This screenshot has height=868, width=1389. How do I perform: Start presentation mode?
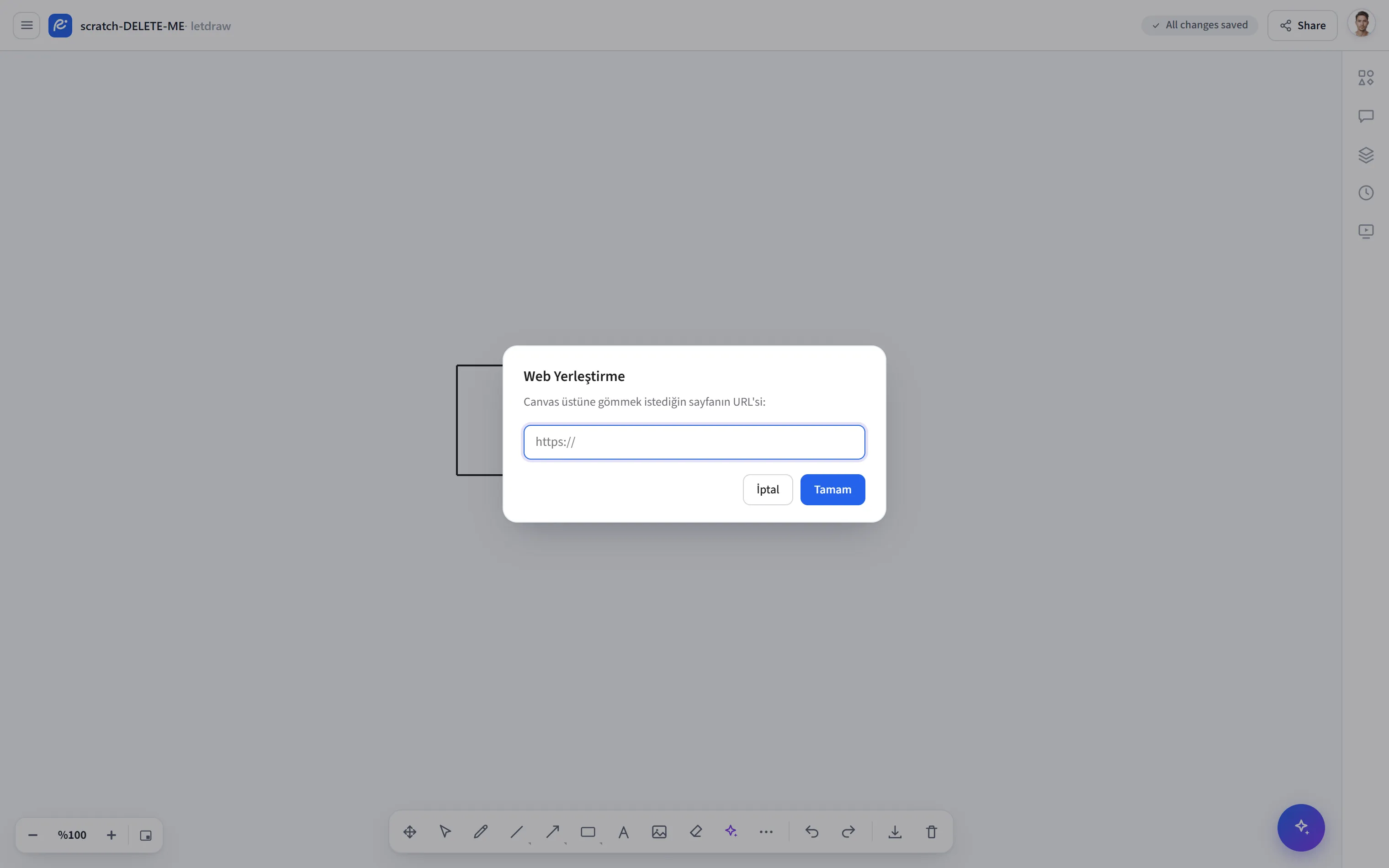coord(1366,231)
